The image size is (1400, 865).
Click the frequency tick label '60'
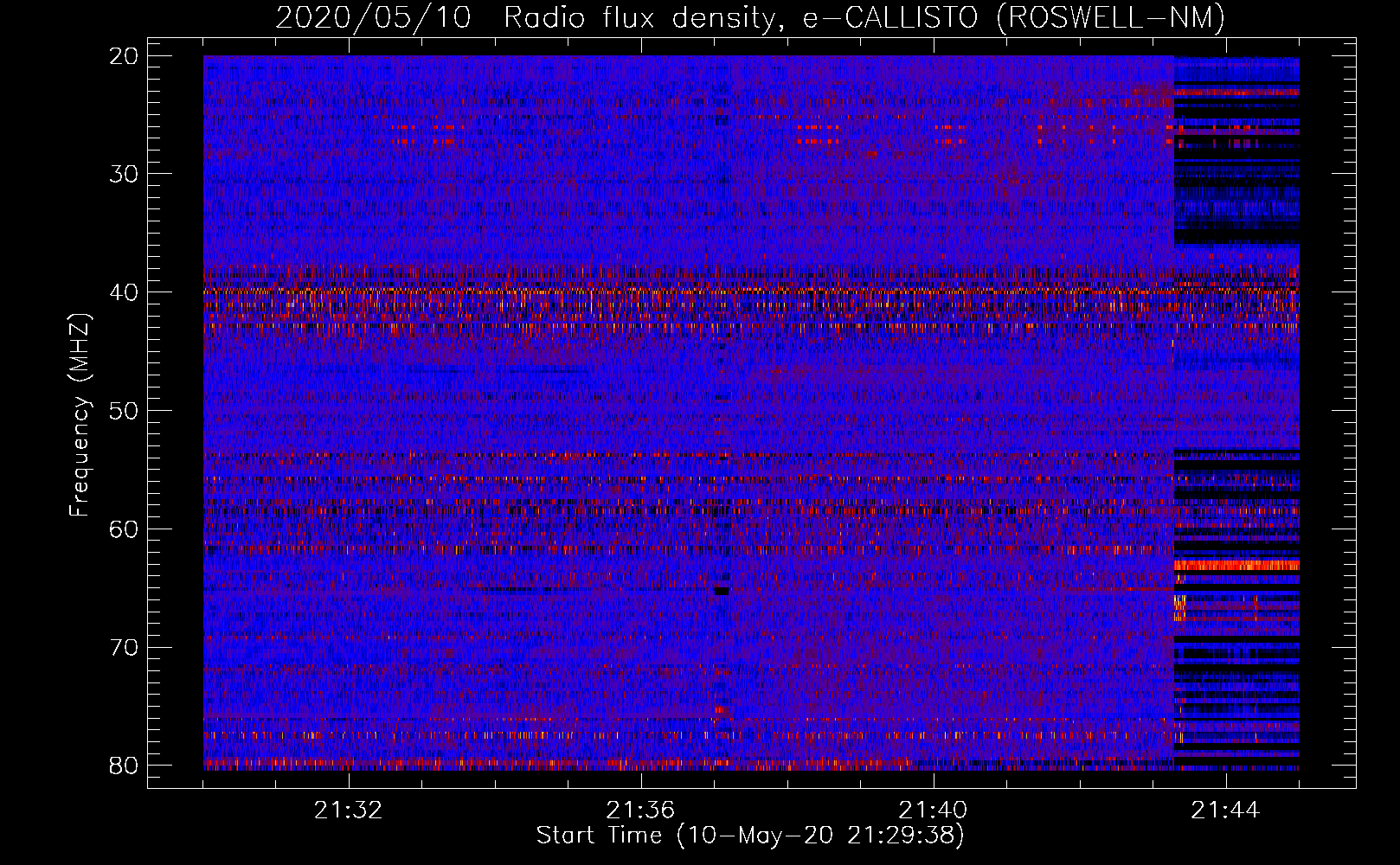pos(125,529)
